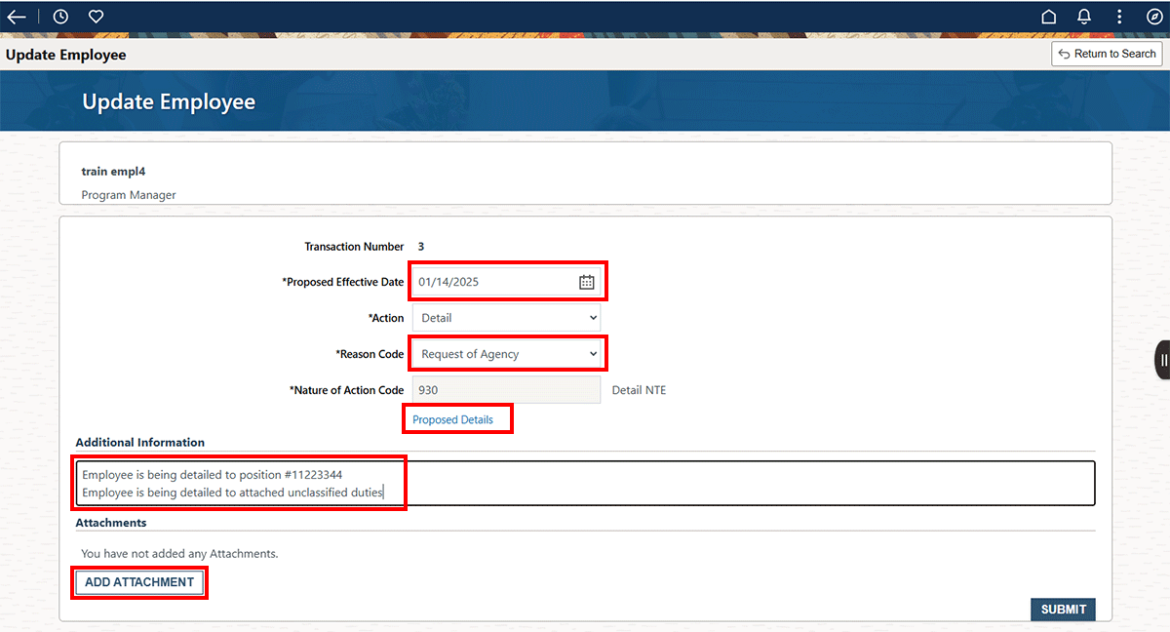Open the Actions three-dot menu icon
1170x632 pixels.
pos(1119,16)
